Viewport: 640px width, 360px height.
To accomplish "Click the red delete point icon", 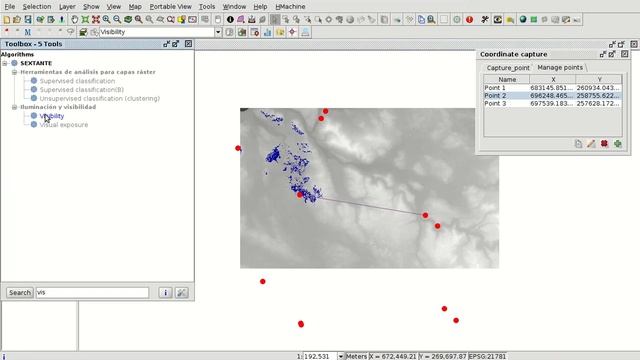I will point(604,144).
